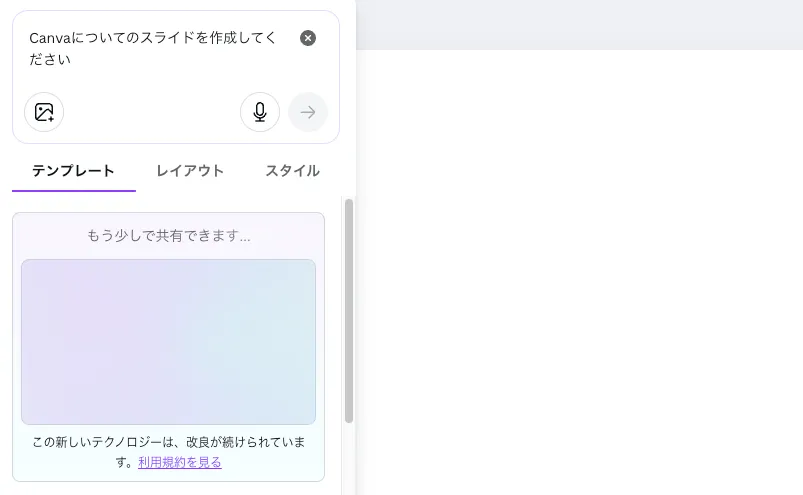Click the もう少しで共有できます... status text
Viewport: 803px width, 495px height.
click(x=168, y=236)
